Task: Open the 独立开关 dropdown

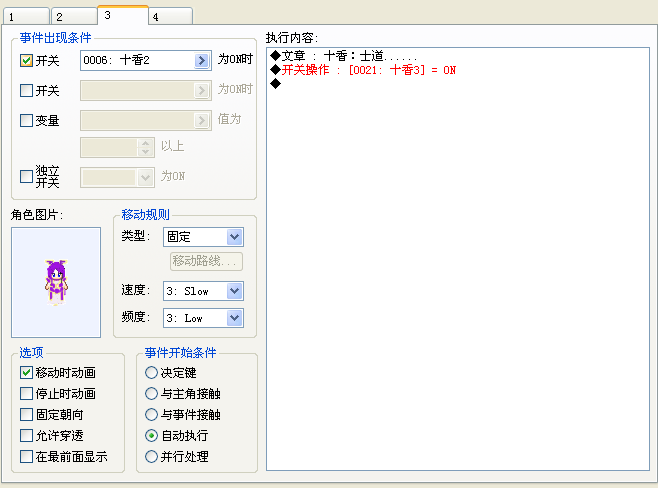Action: point(145,177)
